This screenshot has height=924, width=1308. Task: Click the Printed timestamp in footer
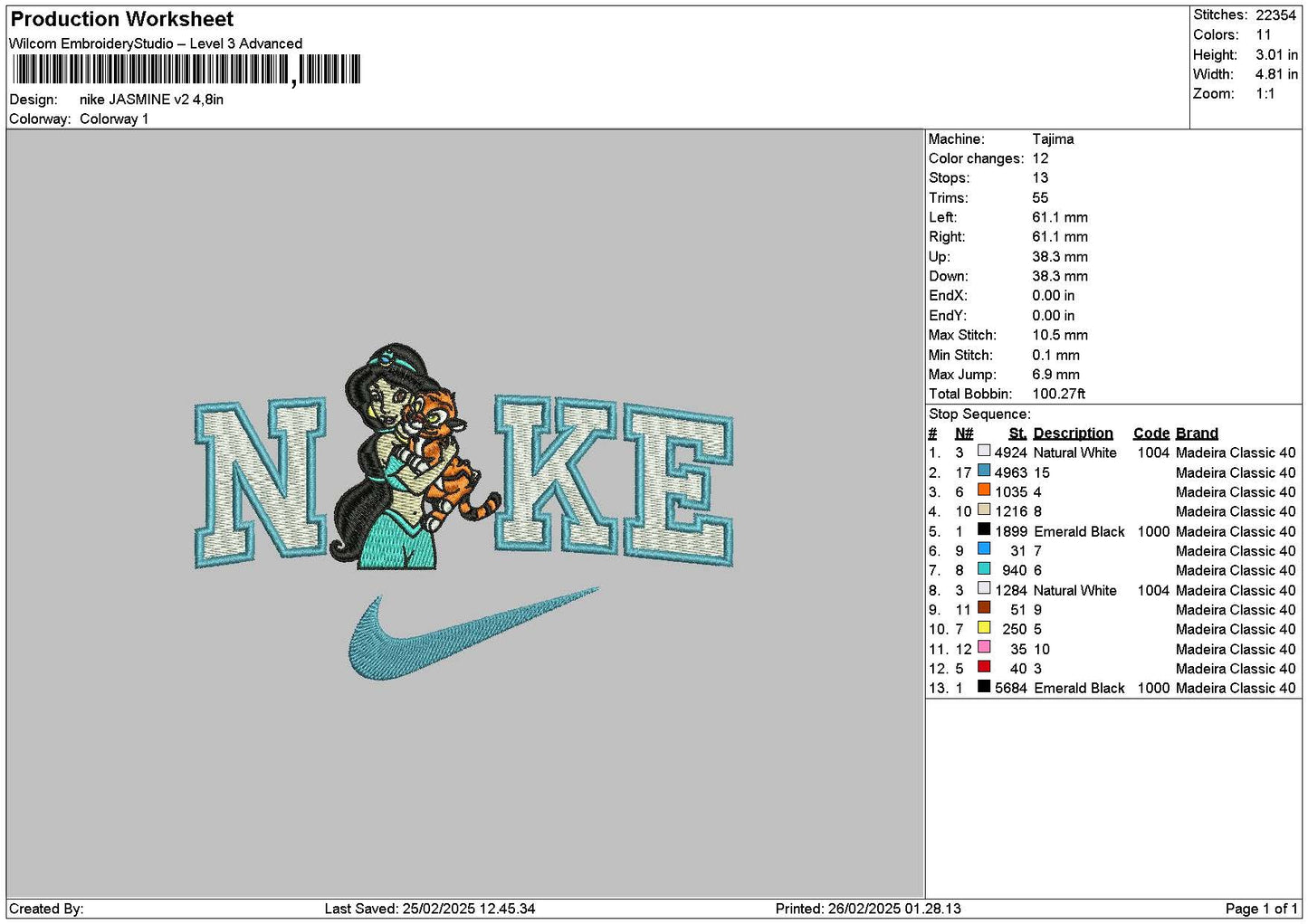[x=868, y=909]
